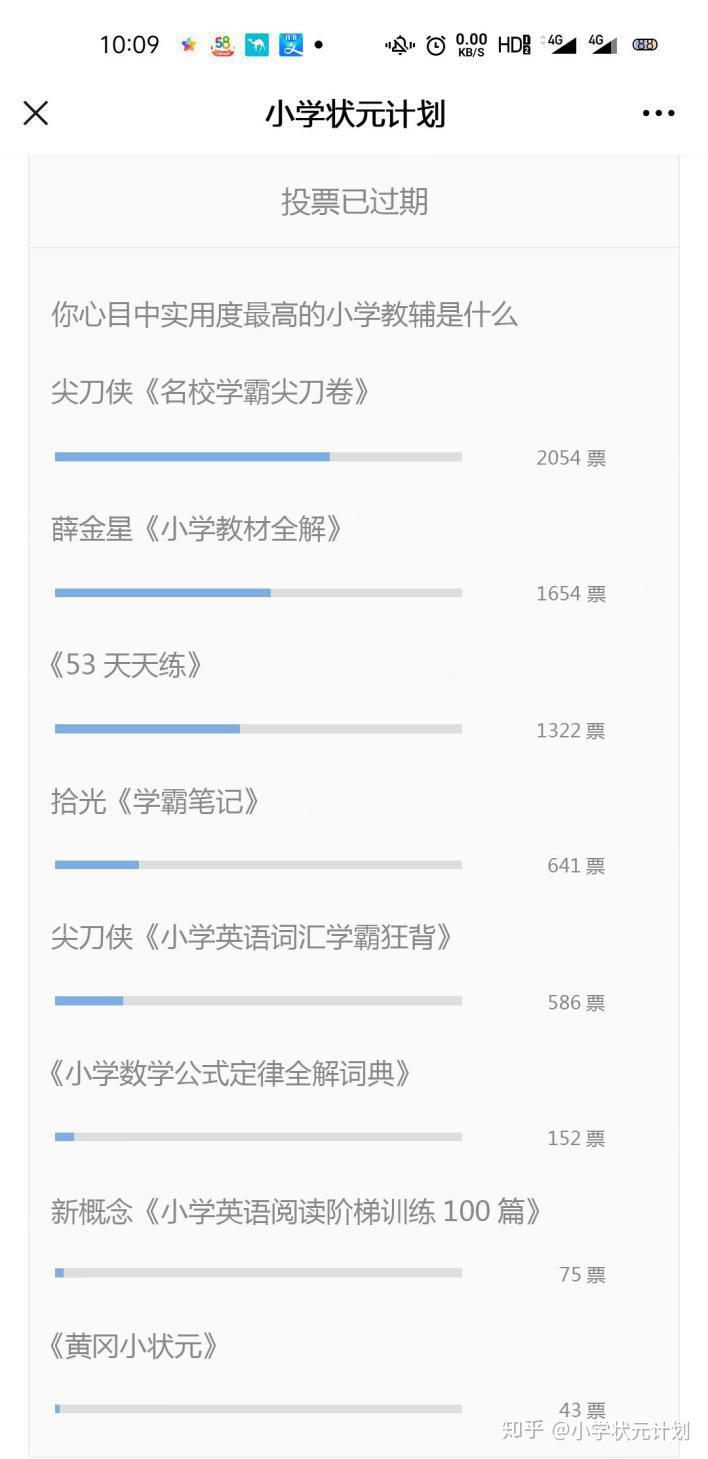Close the 小学状元计划 page
Viewport: 708px width, 1459px height.
tap(36, 113)
